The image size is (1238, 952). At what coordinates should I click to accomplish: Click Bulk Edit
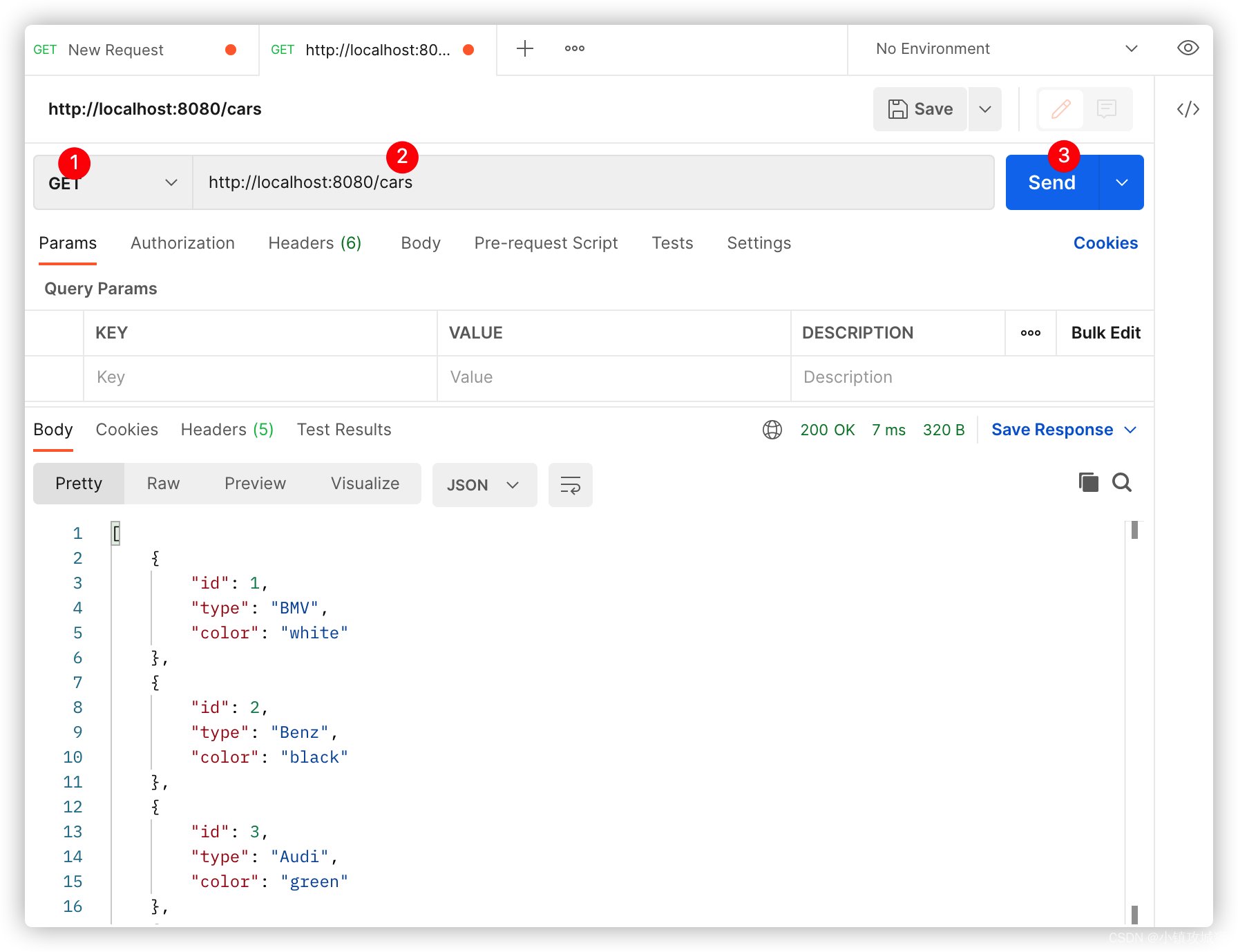click(x=1105, y=333)
